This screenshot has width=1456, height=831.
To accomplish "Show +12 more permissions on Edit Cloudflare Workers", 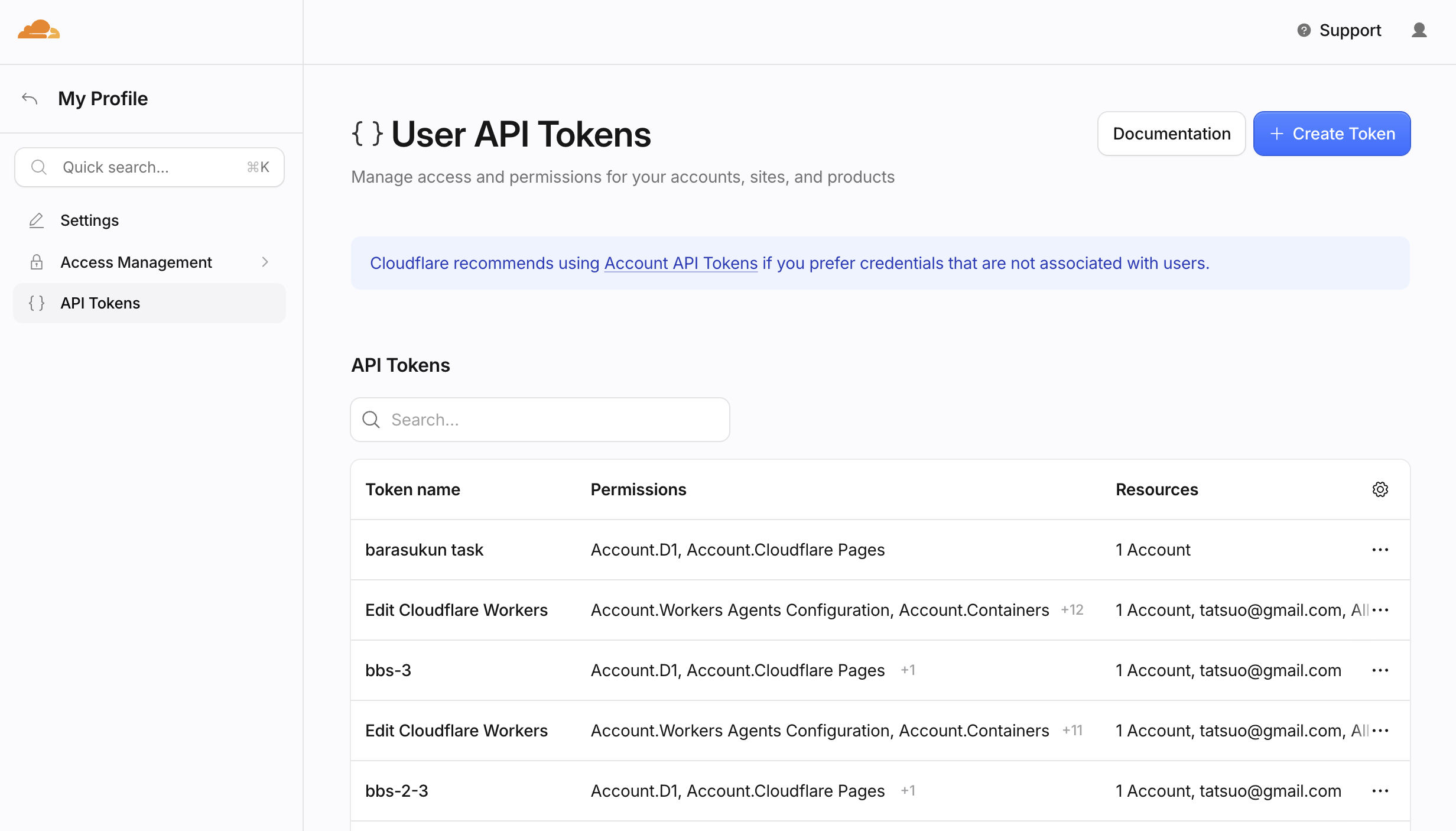I will pos(1072,610).
